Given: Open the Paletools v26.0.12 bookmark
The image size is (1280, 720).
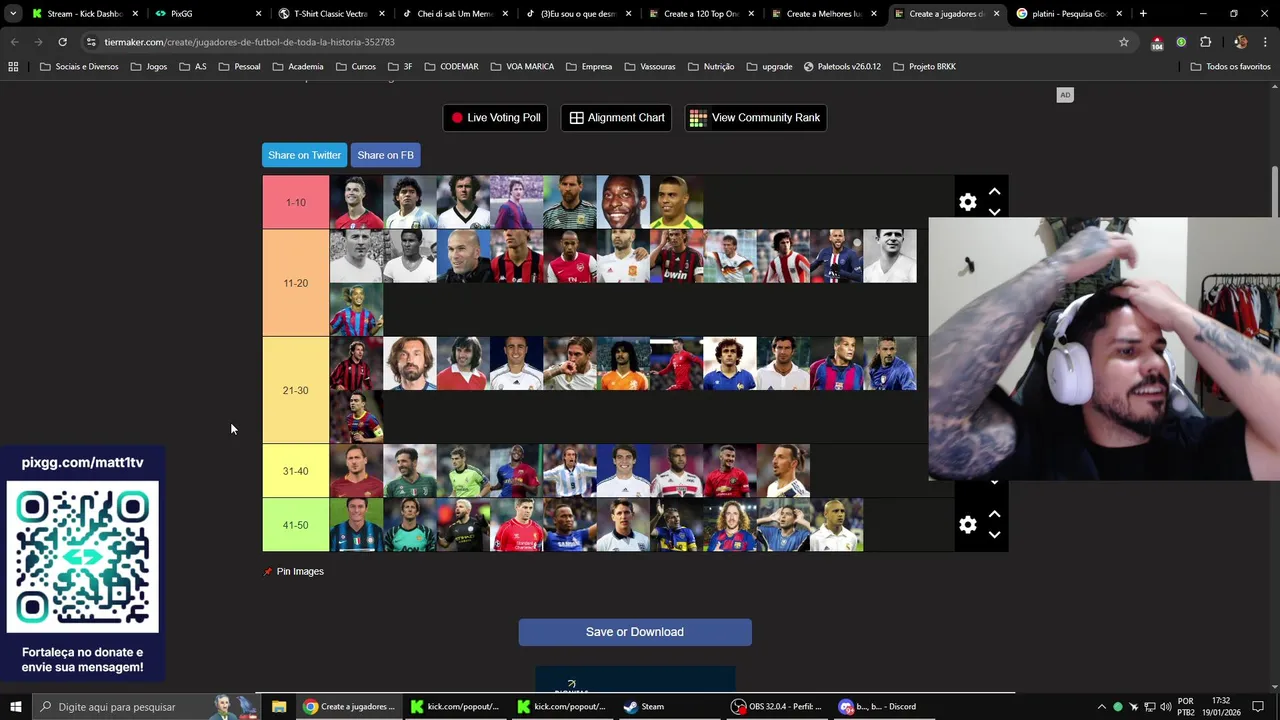Looking at the screenshot, I should point(841,66).
